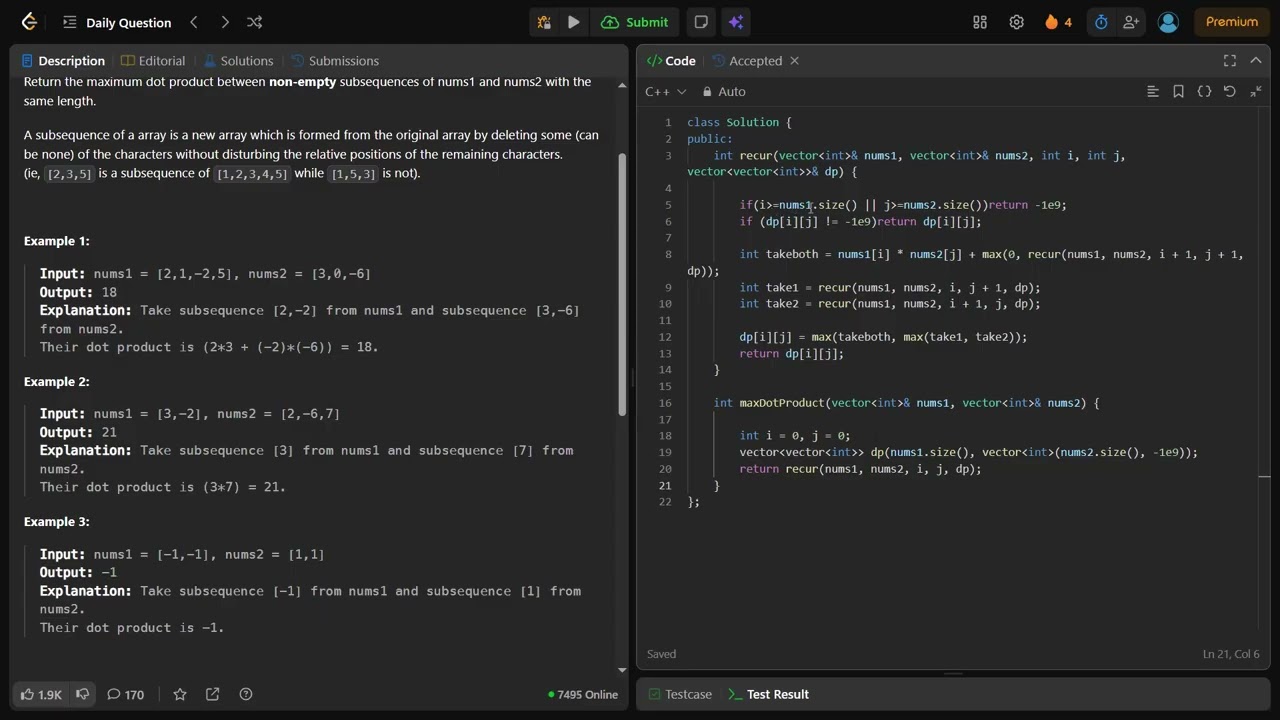Image resolution: width=1280 pixels, height=720 pixels.
Task: Click the Premium button
Action: 1232,22
